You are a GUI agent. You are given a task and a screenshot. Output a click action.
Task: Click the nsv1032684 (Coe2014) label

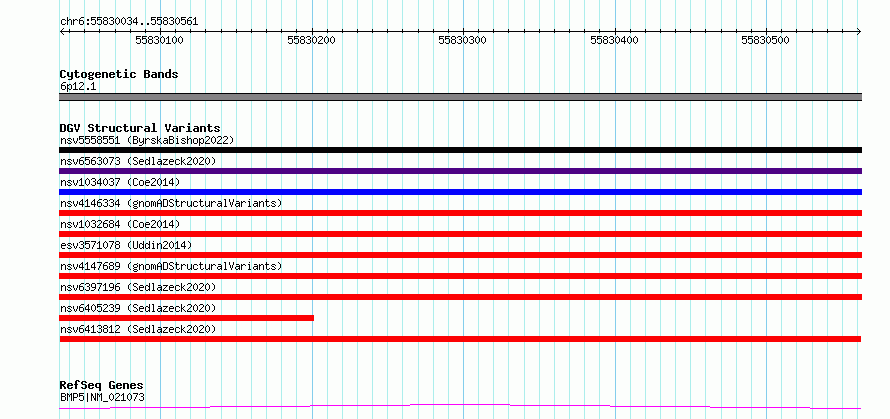[x=120, y=224]
